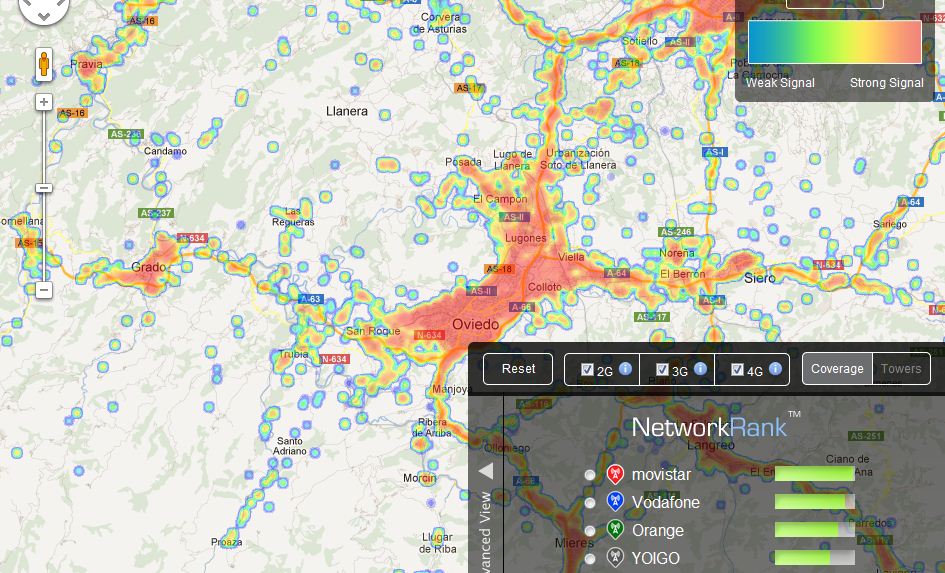Click the Weak Signal legend label

point(780,83)
